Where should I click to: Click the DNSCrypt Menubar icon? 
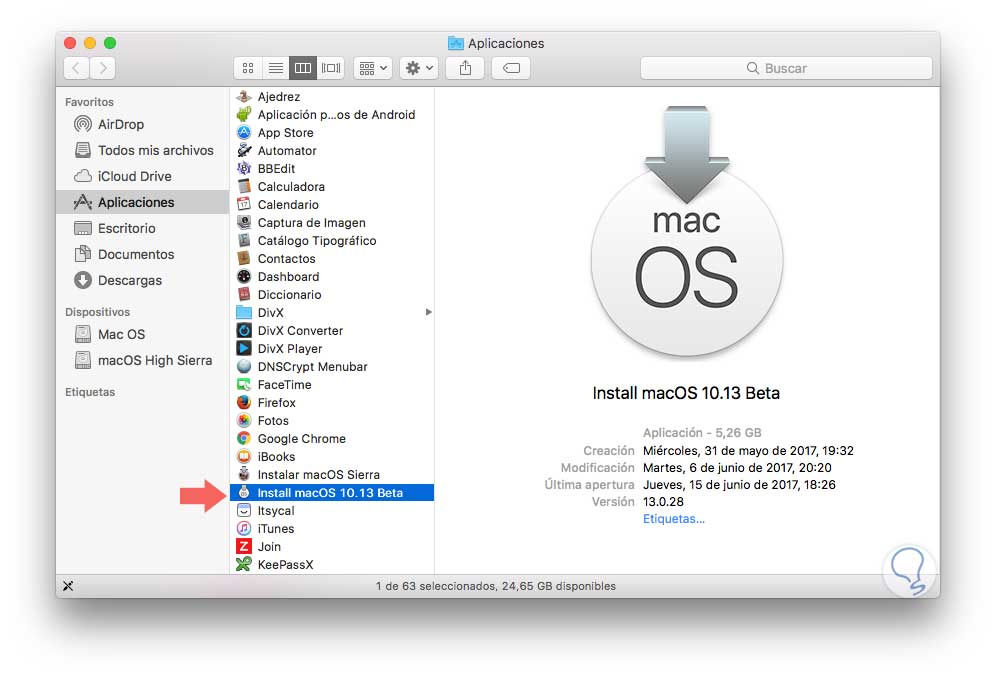click(244, 367)
